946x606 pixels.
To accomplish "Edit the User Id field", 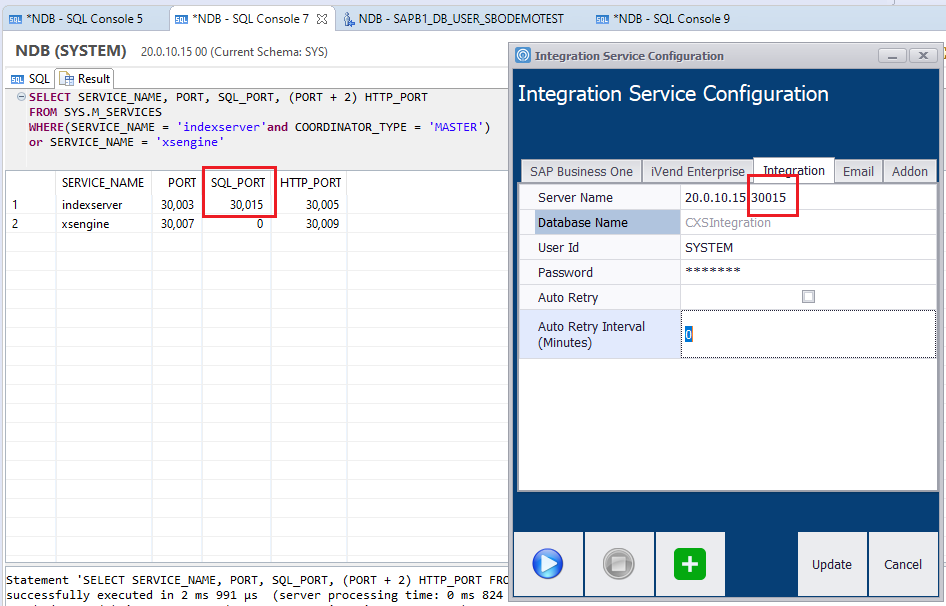I will pyautogui.click(x=808, y=247).
